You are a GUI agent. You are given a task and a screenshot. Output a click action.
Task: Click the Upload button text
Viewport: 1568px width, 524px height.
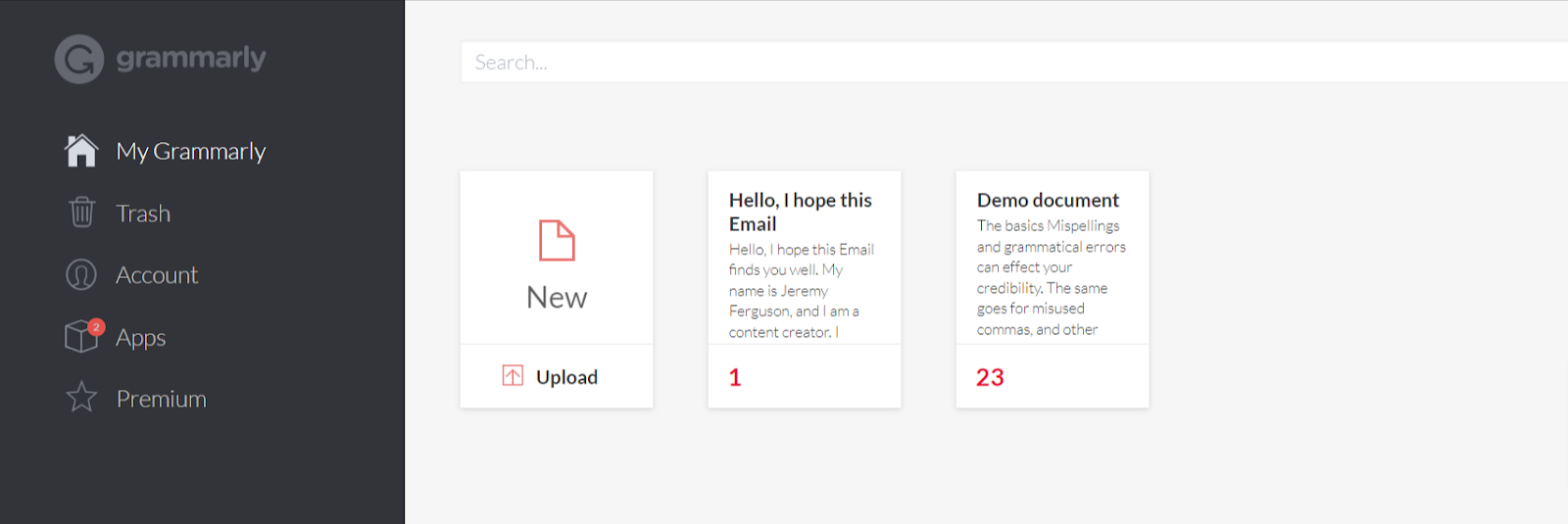pyautogui.click(x=566, y=377)
